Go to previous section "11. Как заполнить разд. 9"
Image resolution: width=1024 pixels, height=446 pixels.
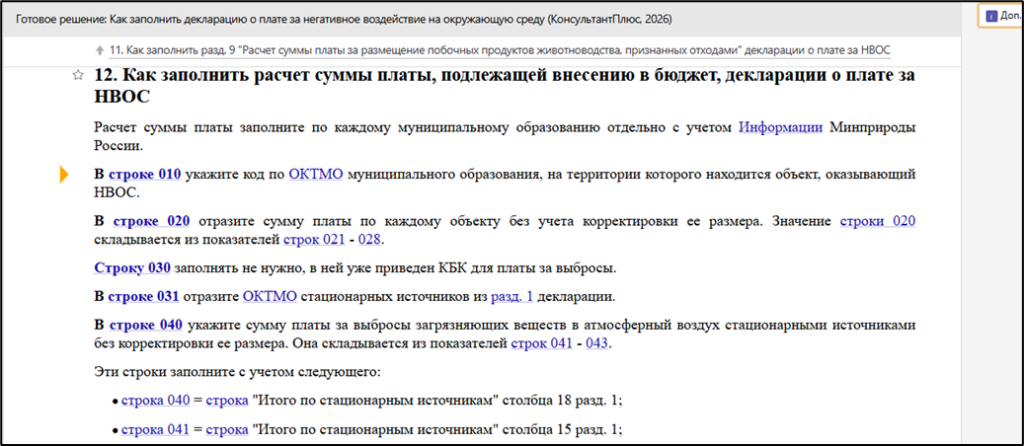500,50
